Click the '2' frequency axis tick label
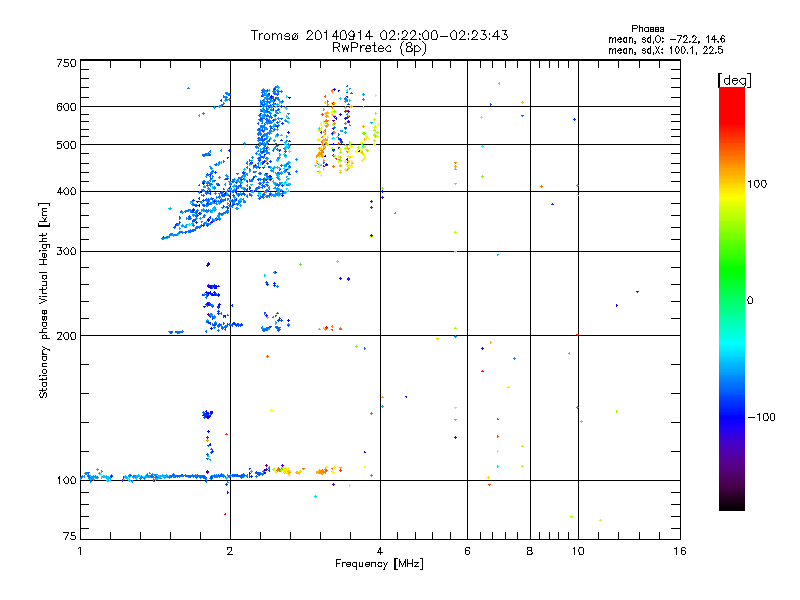Viewport: 800px width, 600px height. (x=230, y=551)
